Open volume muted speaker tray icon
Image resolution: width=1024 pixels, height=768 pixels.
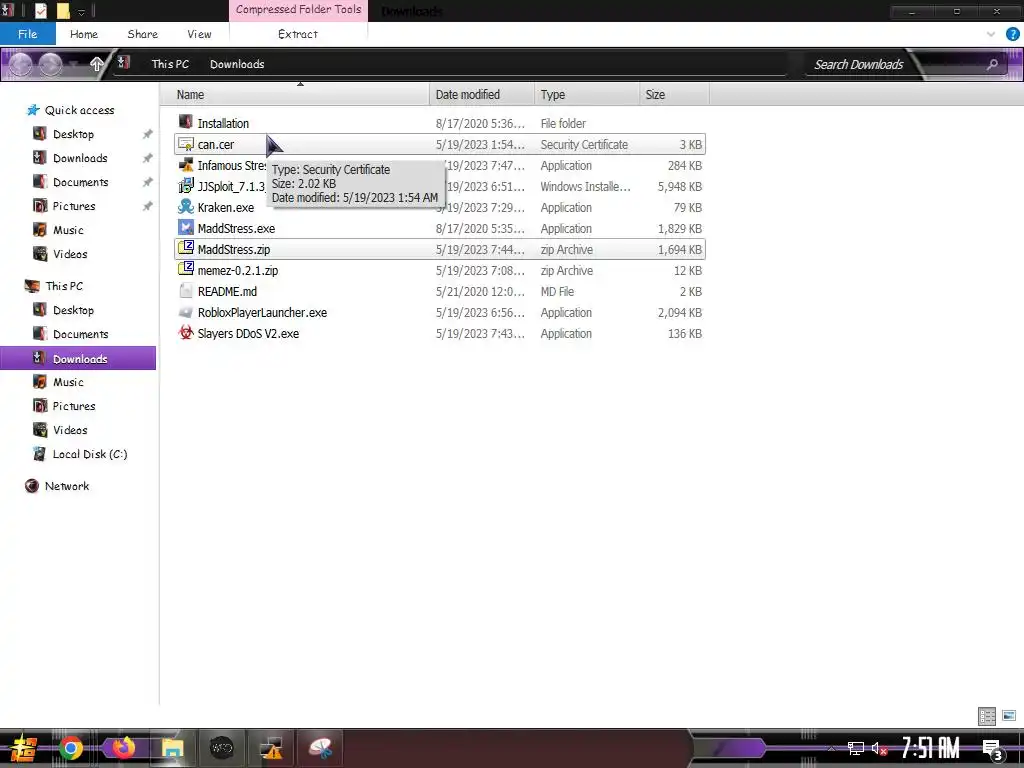click(879, 748)
